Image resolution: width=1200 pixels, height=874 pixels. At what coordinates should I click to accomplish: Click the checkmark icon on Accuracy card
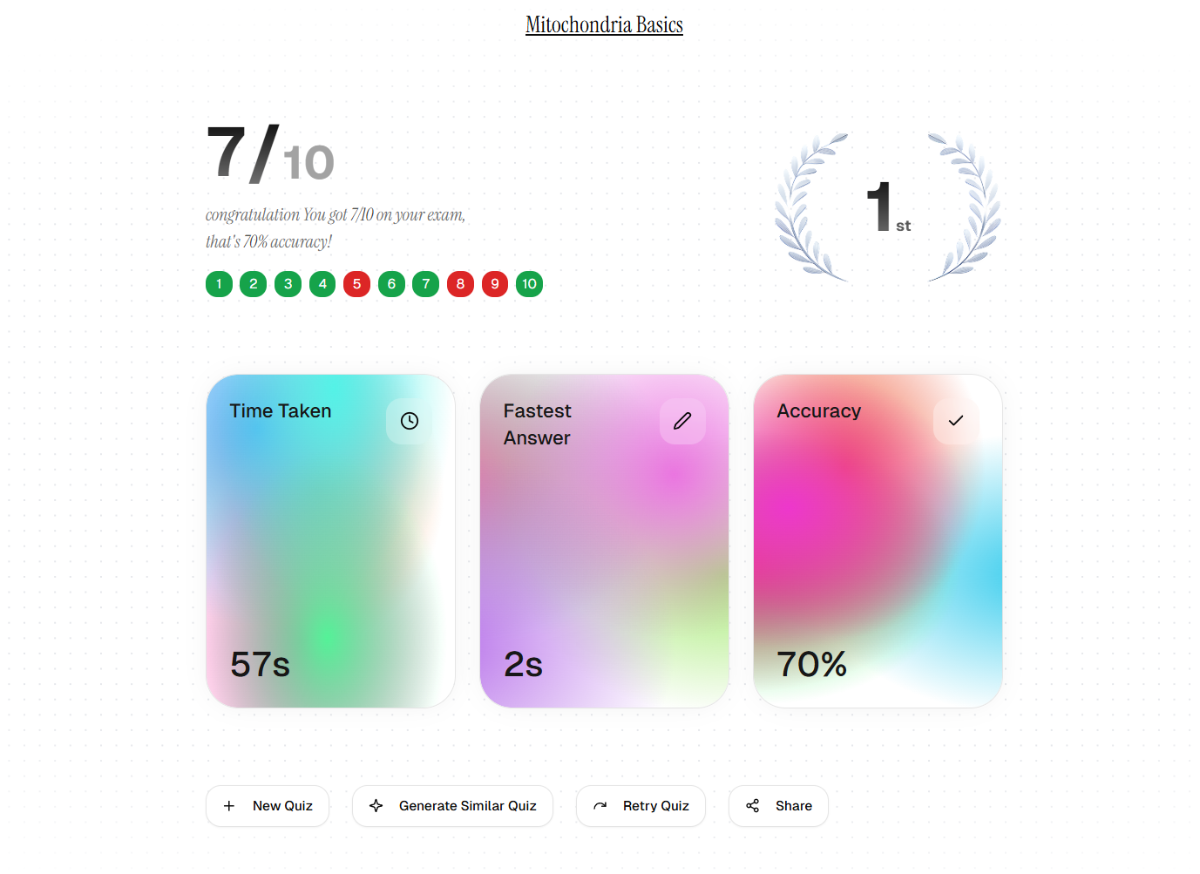956,421
